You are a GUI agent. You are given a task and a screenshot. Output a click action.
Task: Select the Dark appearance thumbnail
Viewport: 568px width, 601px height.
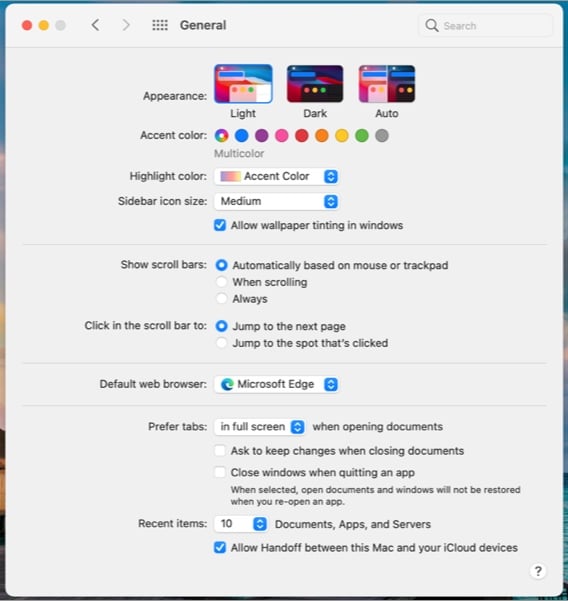[315, 84]
